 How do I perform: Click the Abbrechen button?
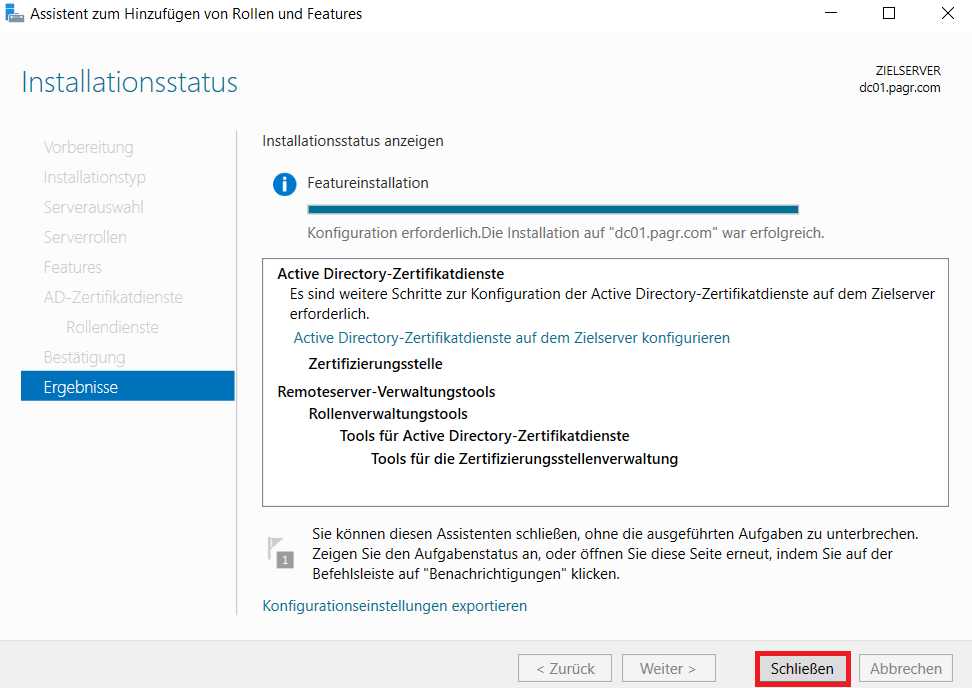click(905, 668)
